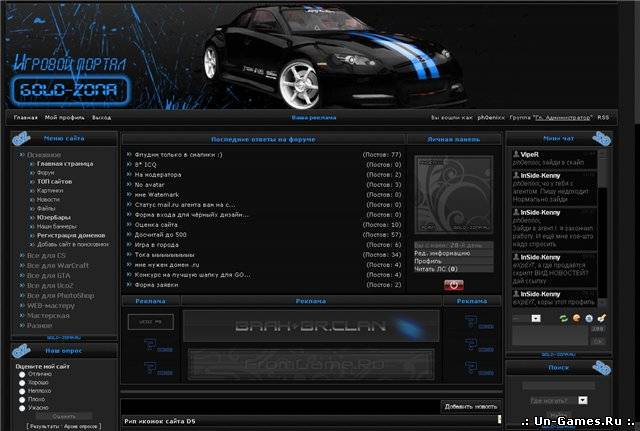Go to 'Главная' in top navigation
640x431 pixels.
[25, 117]
